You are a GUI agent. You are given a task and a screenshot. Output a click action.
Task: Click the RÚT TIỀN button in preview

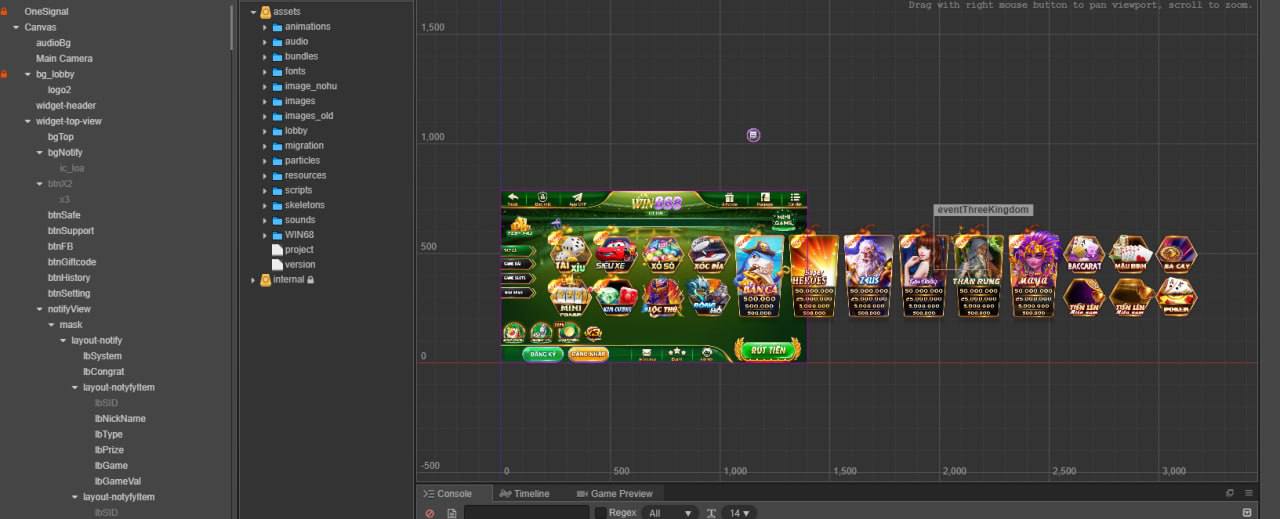point(768,350)
